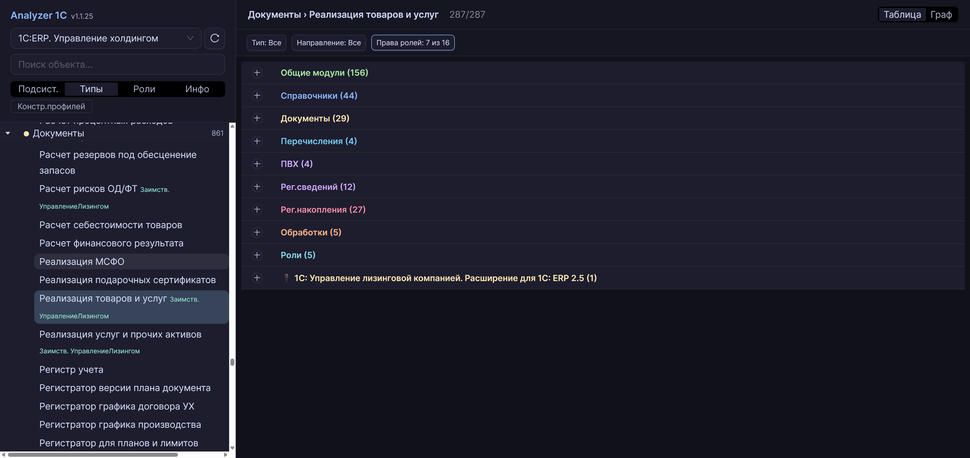Screen dimensions: 970x458
Task: Expand the Общие модули (156) group
Action: pos(257,73)
